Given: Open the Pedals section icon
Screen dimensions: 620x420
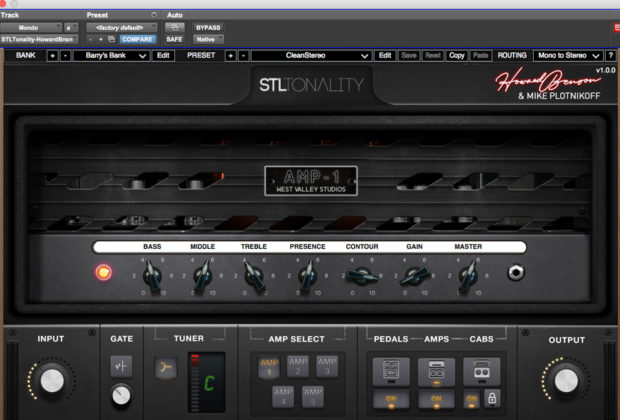Looking at the screenshot, I should coord(391,371).
